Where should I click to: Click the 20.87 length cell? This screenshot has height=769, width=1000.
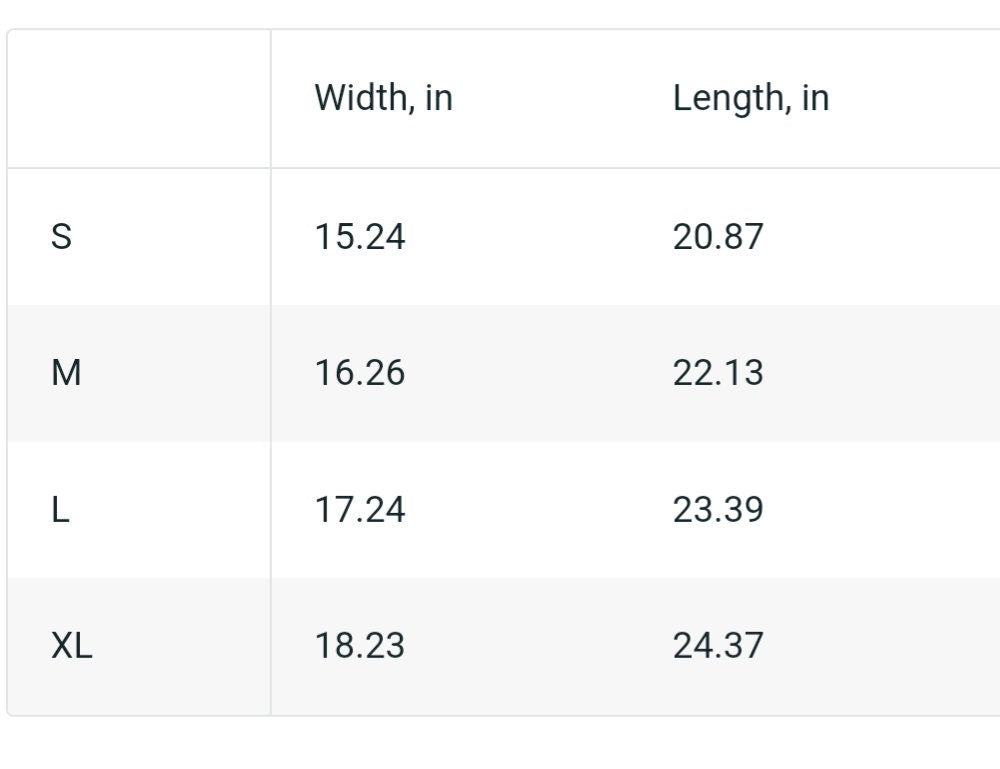point(718,237)
